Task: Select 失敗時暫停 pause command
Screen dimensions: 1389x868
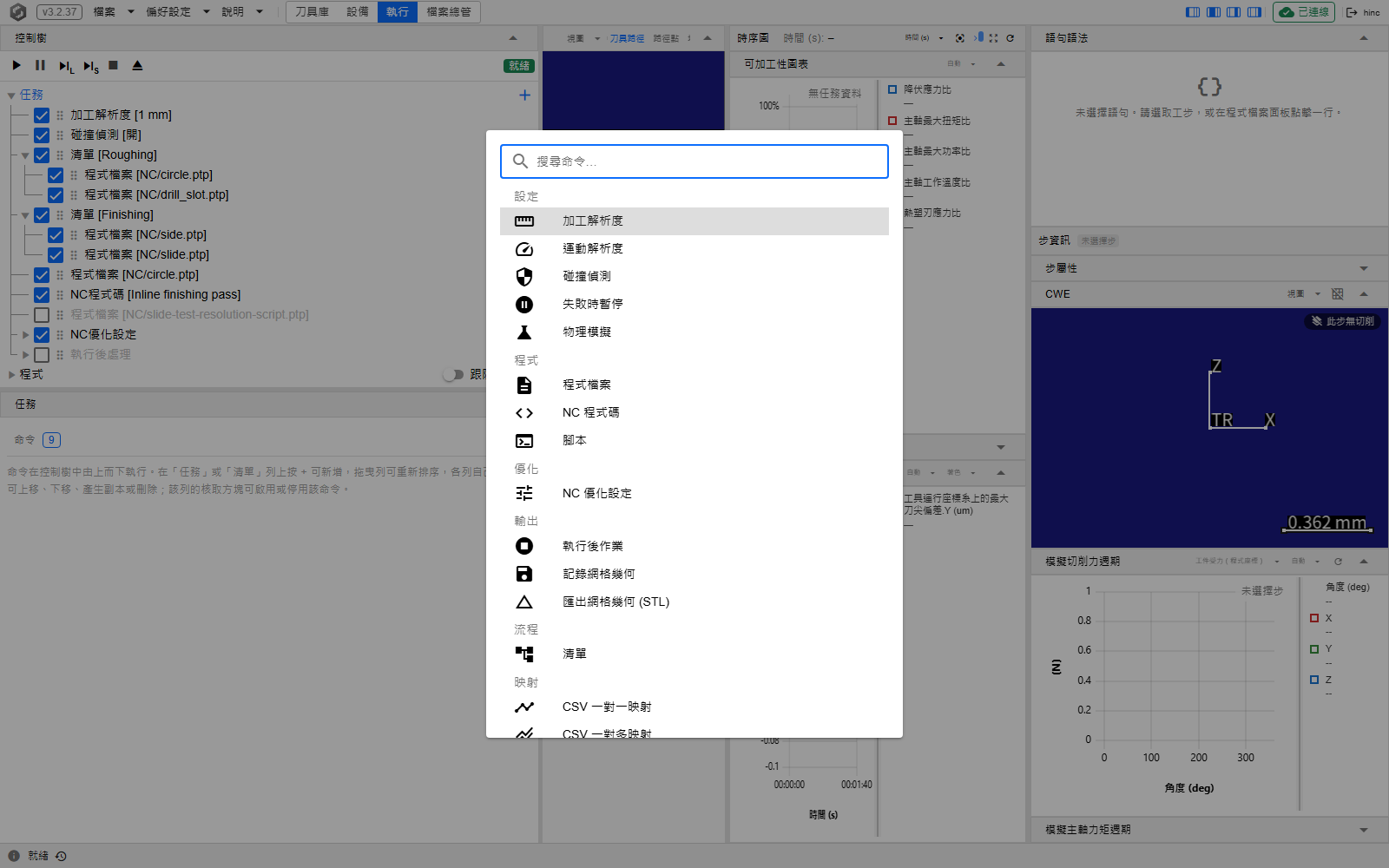Action: [x=694, y=305]
